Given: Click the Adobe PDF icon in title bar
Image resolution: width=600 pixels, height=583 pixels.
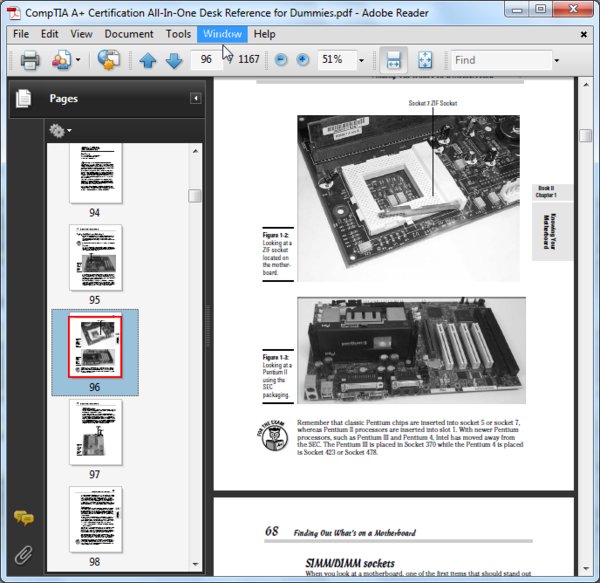Looking at the screenshot, I should click(14, 12).
